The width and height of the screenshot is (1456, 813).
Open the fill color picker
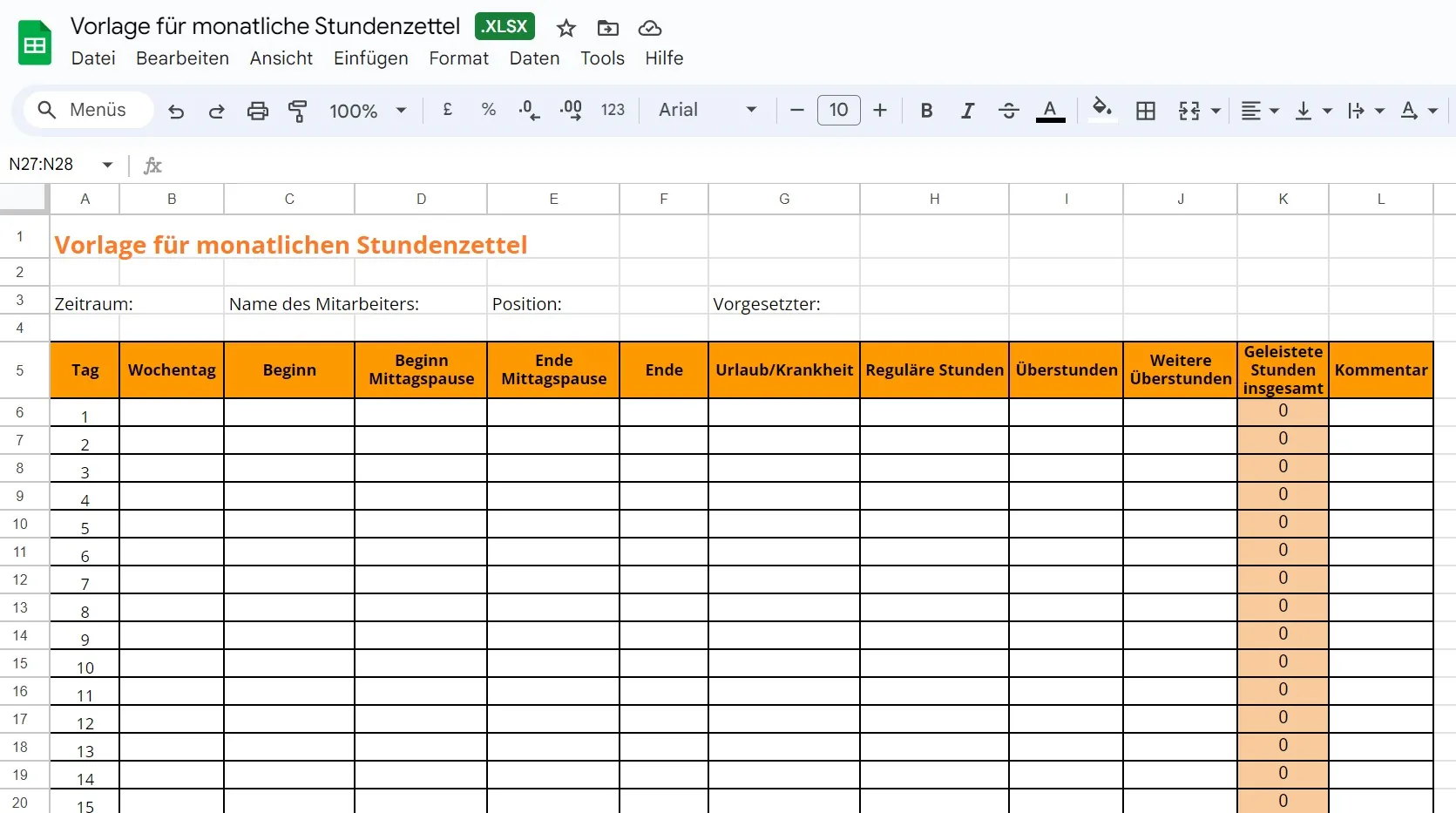click(1102, 110)
